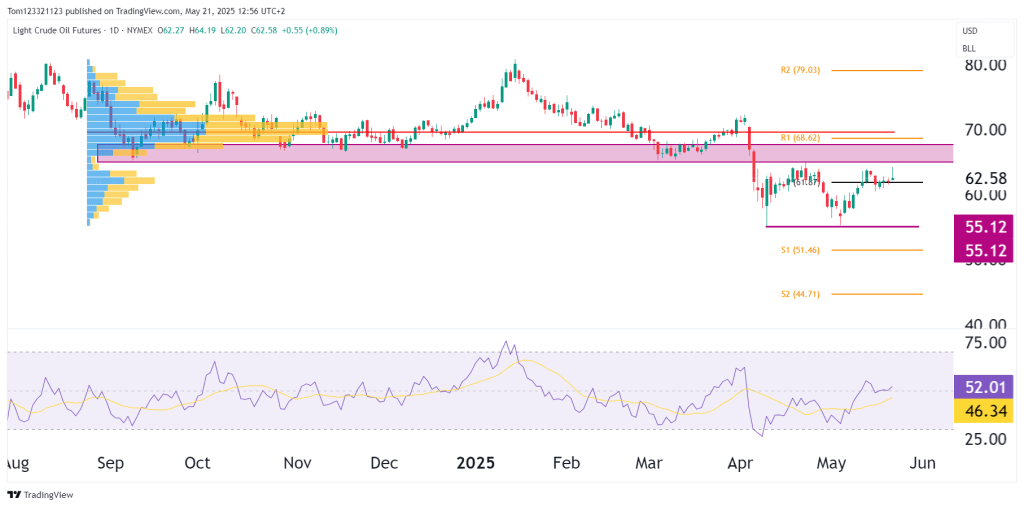This screenshot has width=1024, height=507.
Task: Select the R2 (79.03) pivot label
Action: pyautogui.click(x=799, y=71)
